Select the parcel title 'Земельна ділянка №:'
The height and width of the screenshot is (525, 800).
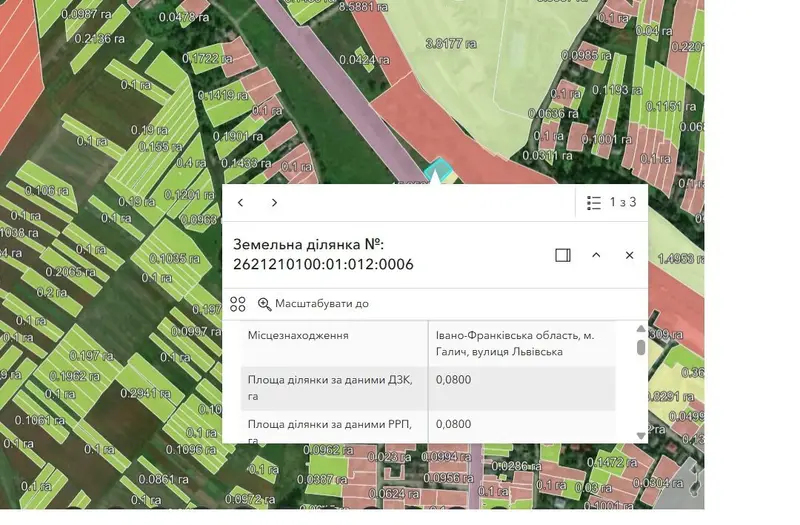click(x=309, y=244)
